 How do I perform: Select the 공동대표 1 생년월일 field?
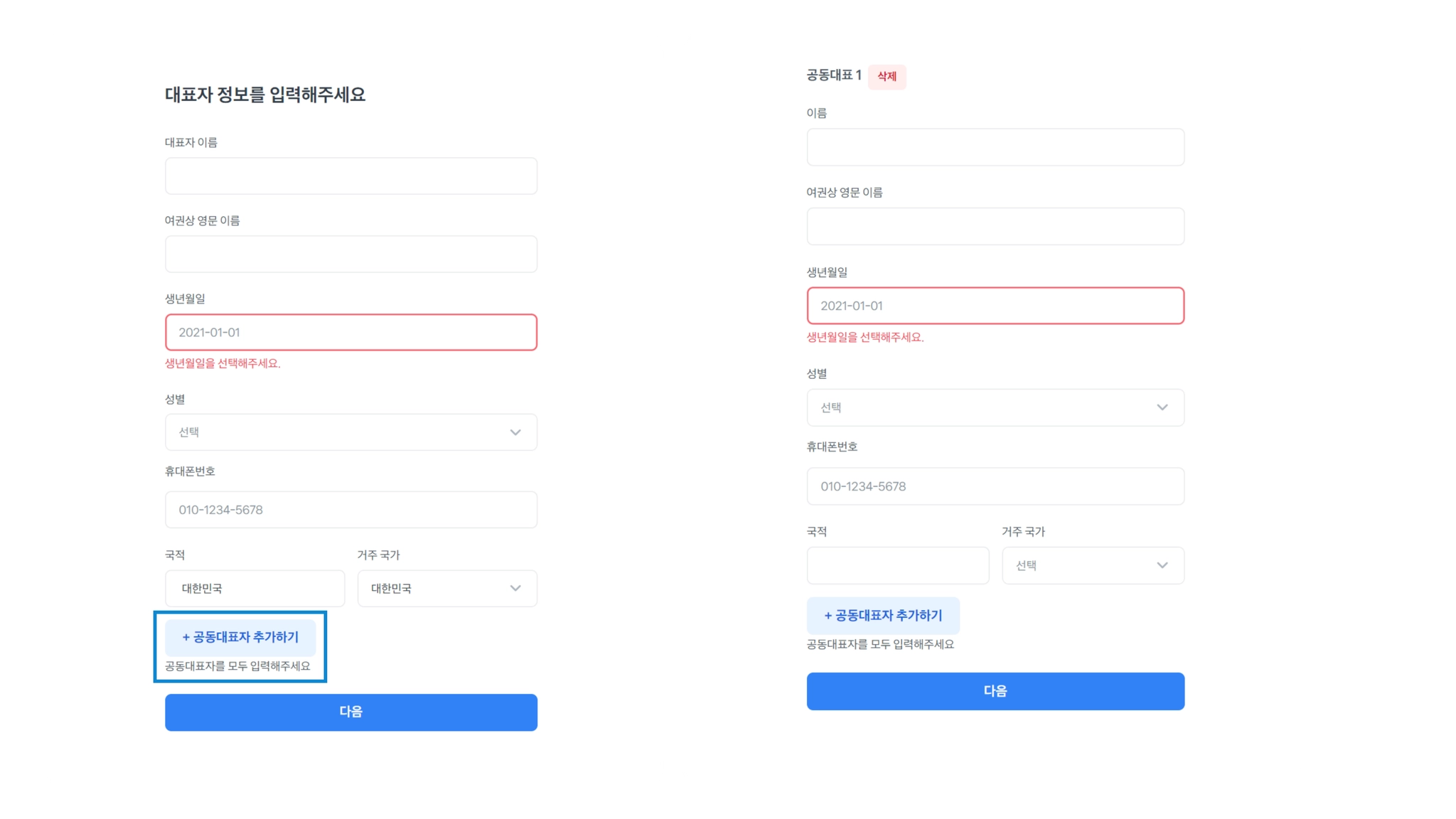(x=995, y=306)
